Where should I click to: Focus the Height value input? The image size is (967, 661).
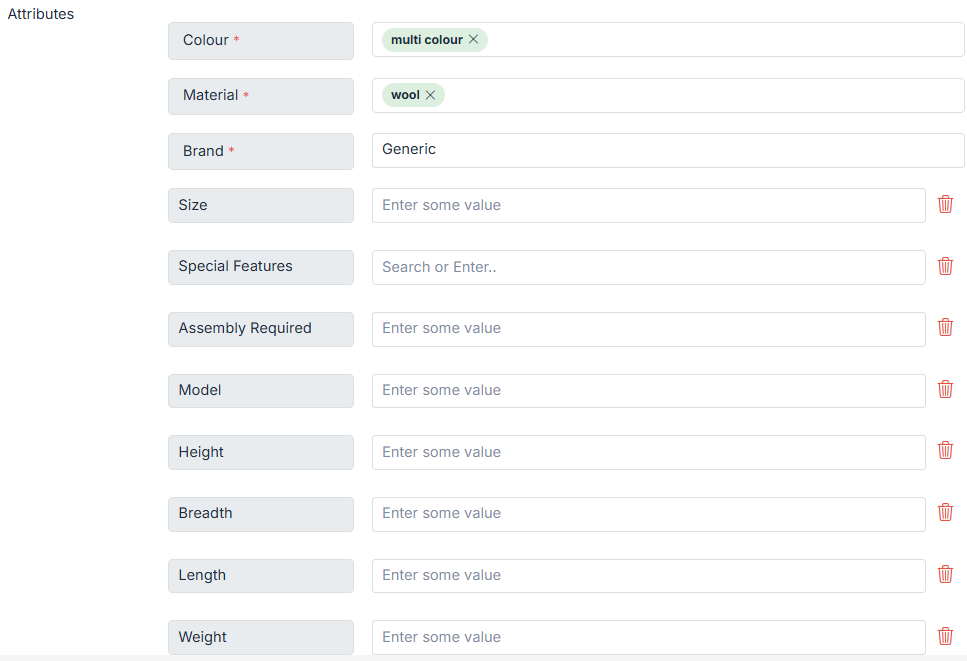point(648,452)
